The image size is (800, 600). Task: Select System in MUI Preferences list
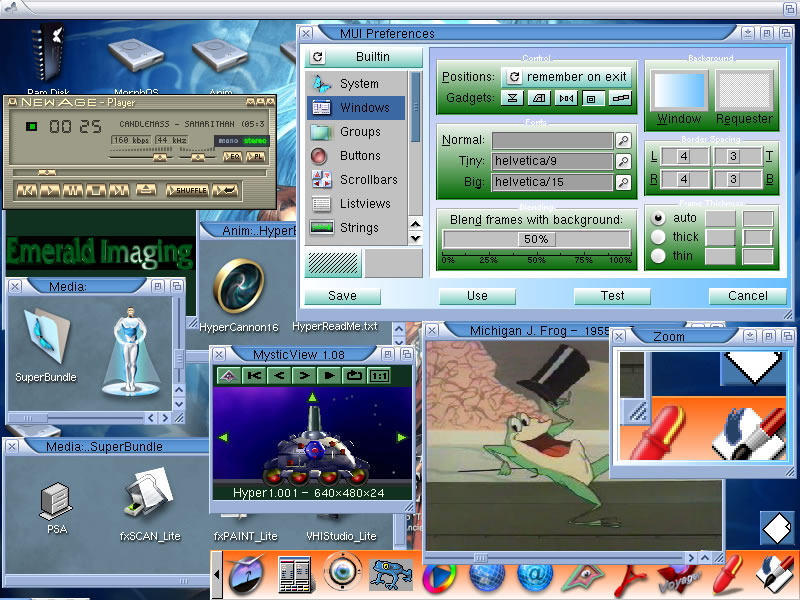tap(356, 84)
